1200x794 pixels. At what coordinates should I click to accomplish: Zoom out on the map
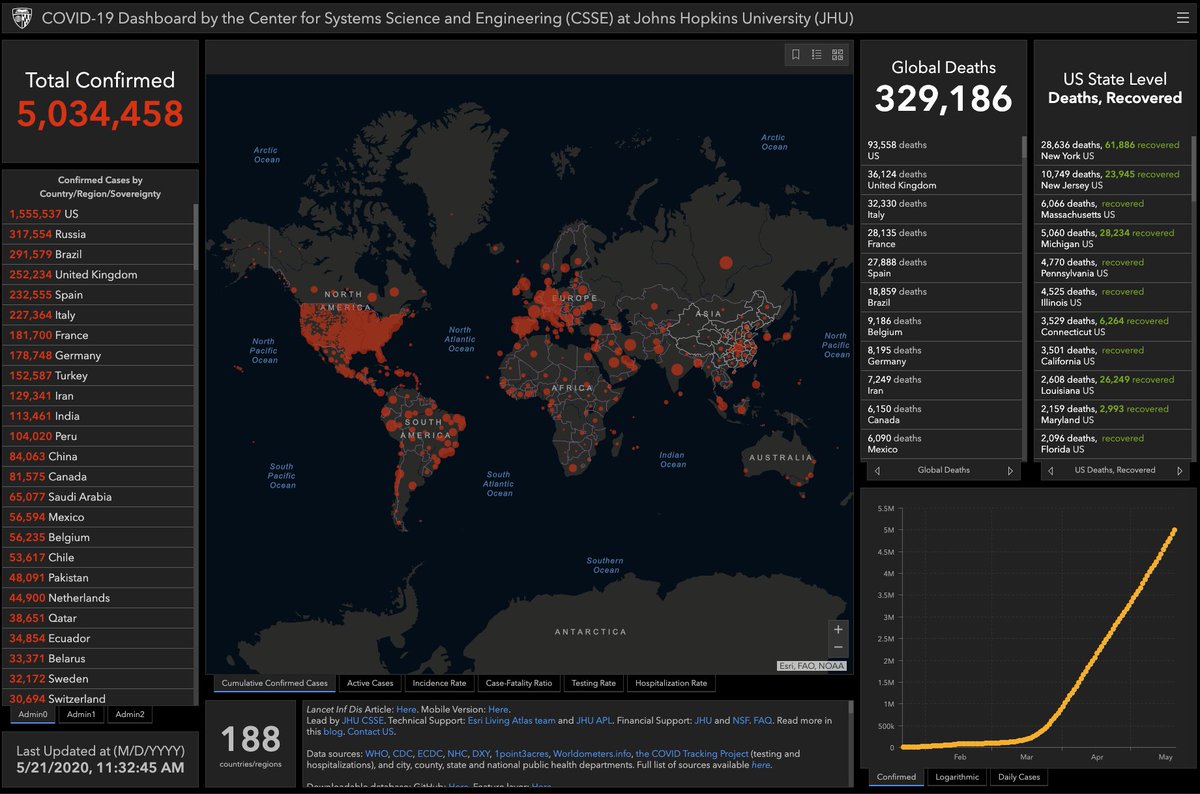click(x=838, y=648)
